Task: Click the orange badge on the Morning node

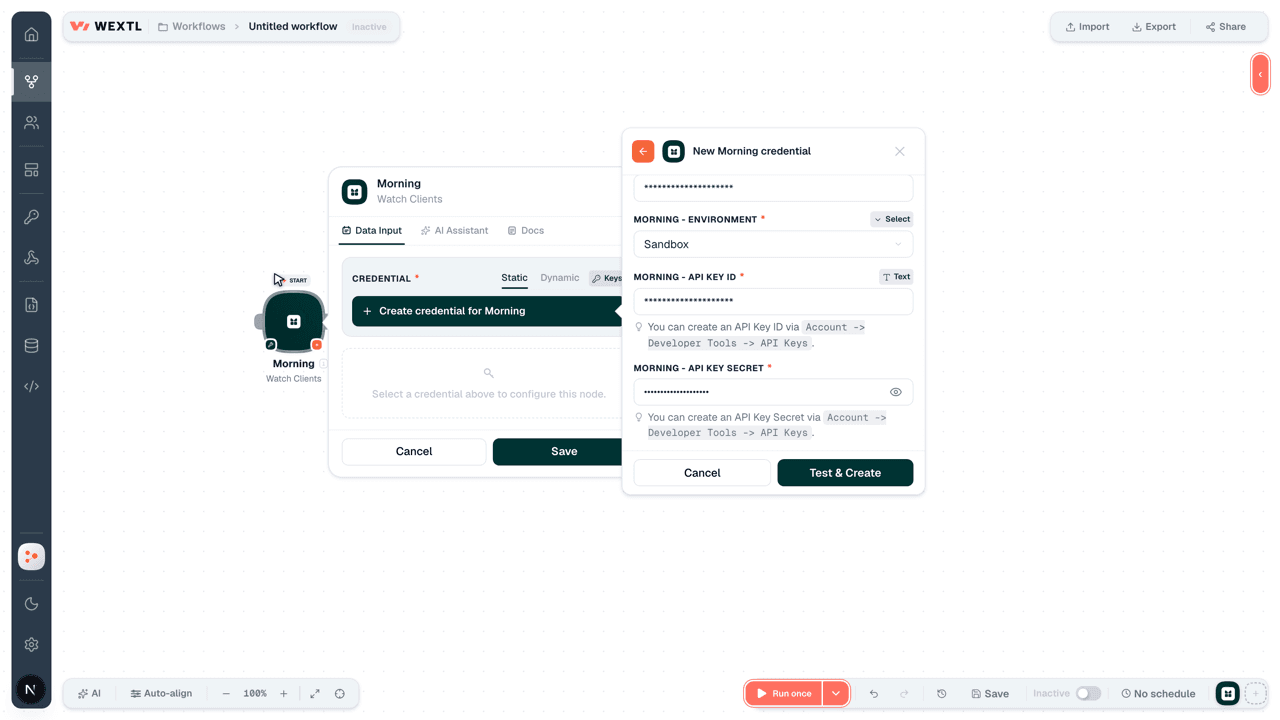Action: click(317, 345)
